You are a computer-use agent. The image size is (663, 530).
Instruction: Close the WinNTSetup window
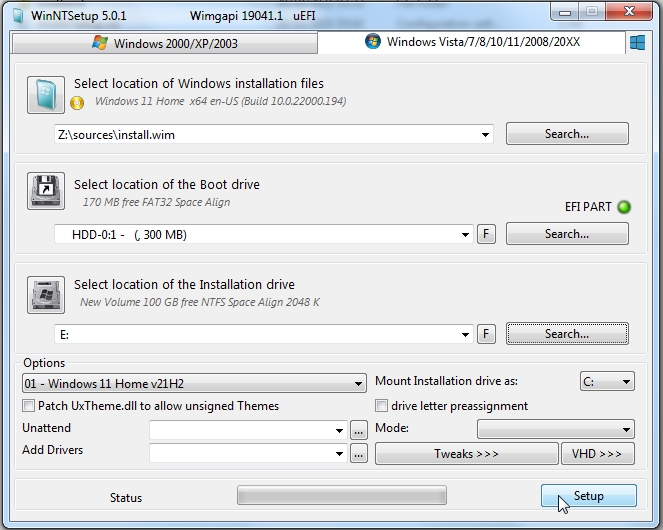coord(629,11)
